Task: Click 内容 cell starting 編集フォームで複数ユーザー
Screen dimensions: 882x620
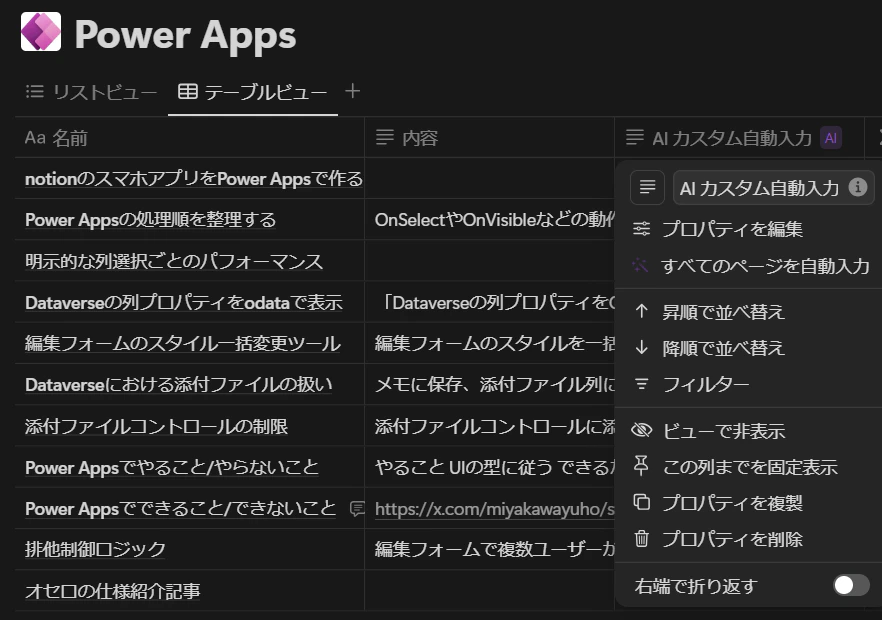Action: click(489, 549)
